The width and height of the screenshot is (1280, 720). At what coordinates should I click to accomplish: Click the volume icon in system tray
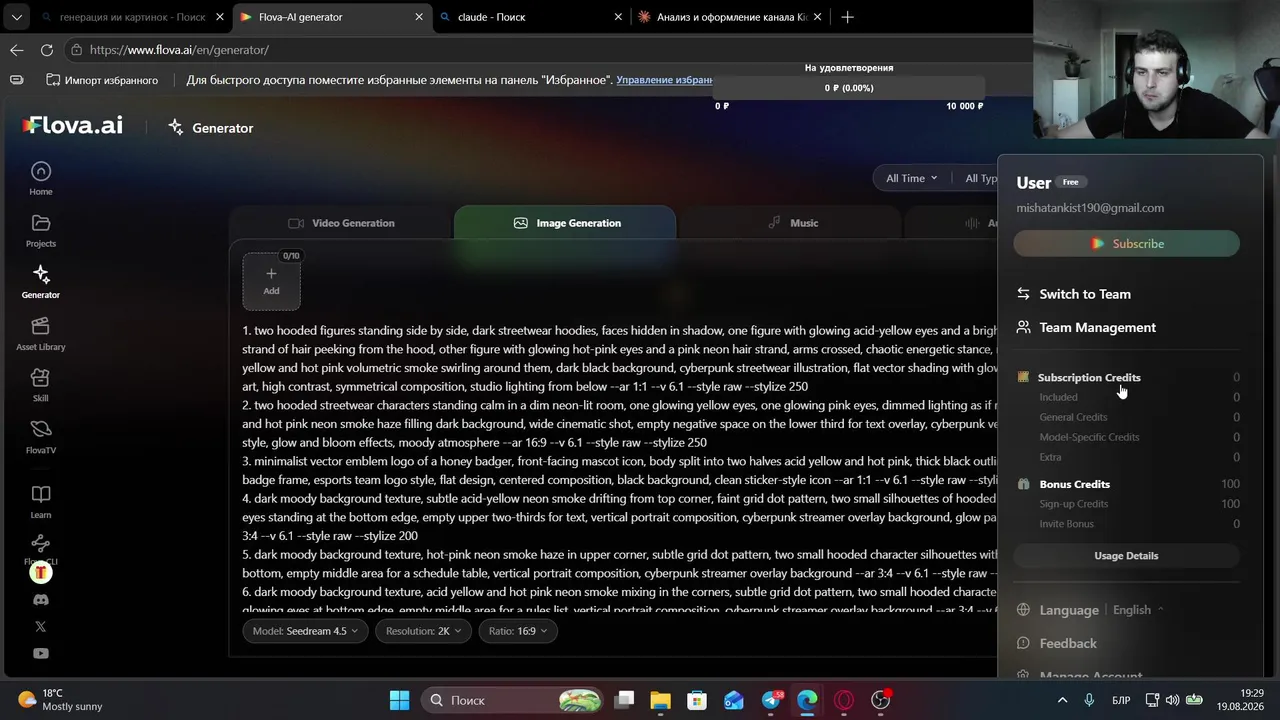tap(1172, 700)
